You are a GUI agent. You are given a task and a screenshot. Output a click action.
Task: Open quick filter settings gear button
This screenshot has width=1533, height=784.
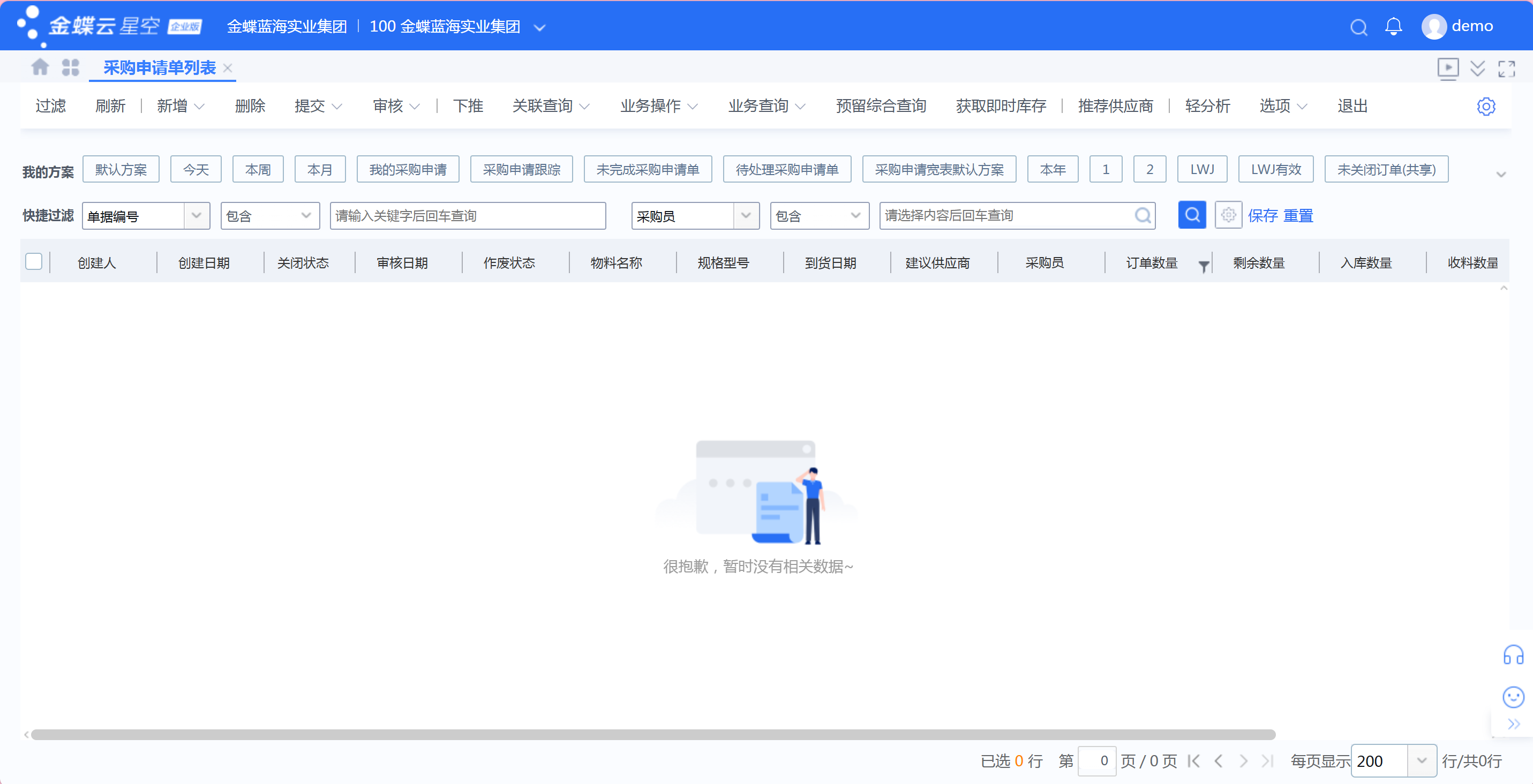point(1228,215)
